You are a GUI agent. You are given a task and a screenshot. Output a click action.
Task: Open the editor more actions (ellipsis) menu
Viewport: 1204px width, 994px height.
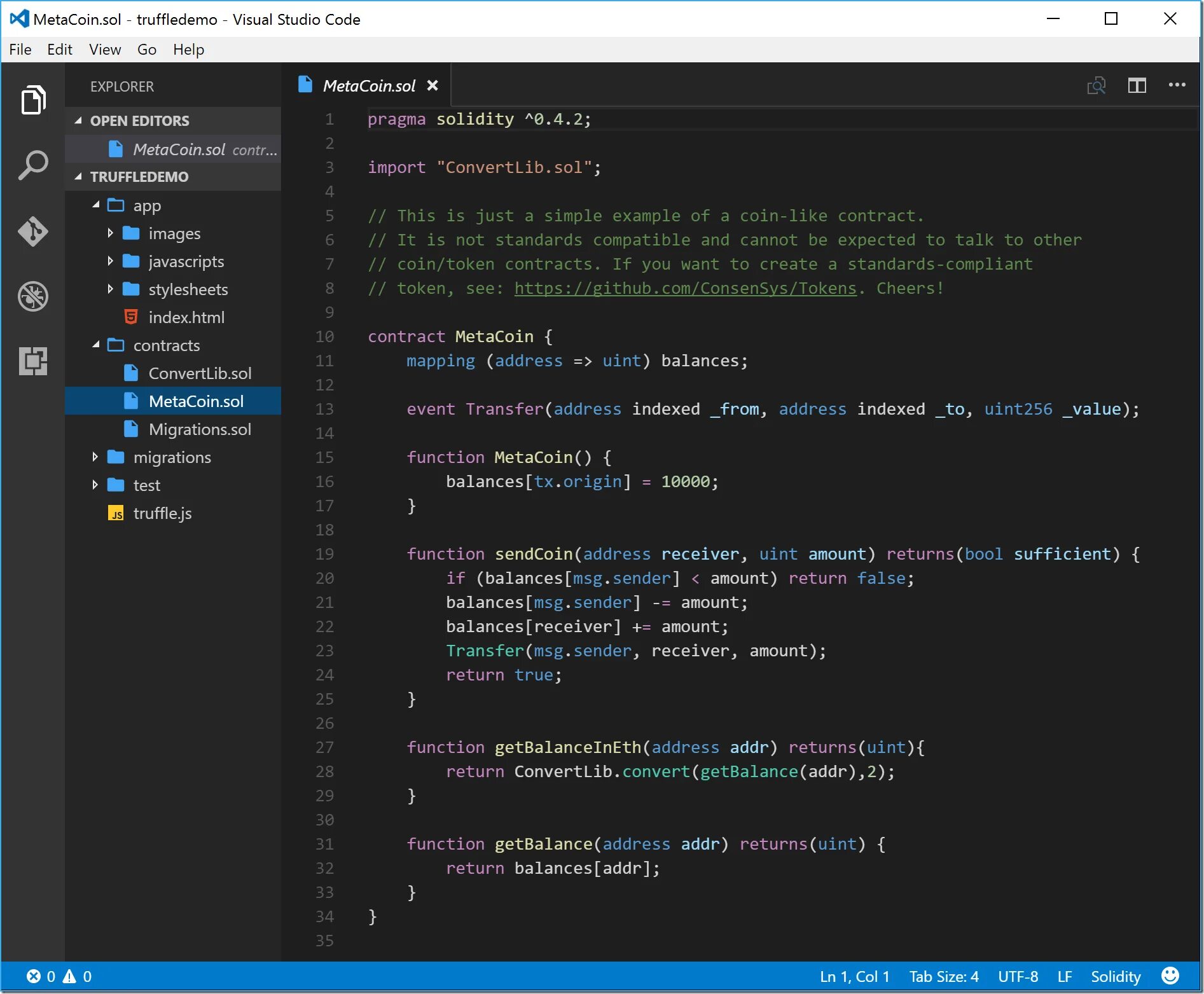pyautogui.click(x=1177, y=85)
